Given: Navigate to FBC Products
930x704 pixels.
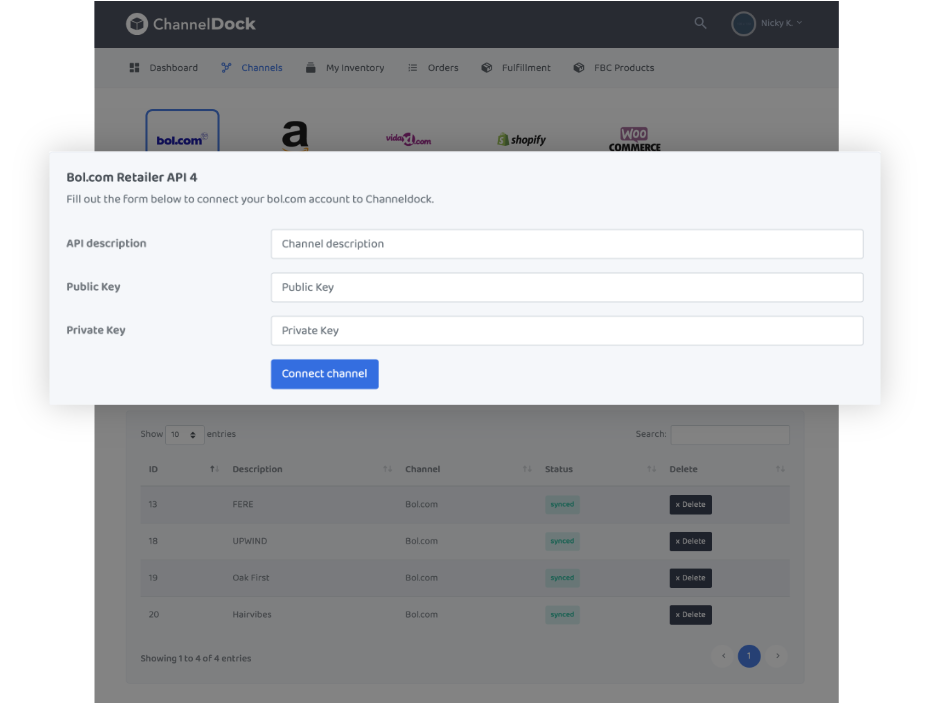Looking at the screenshot, I should (614, 68).
